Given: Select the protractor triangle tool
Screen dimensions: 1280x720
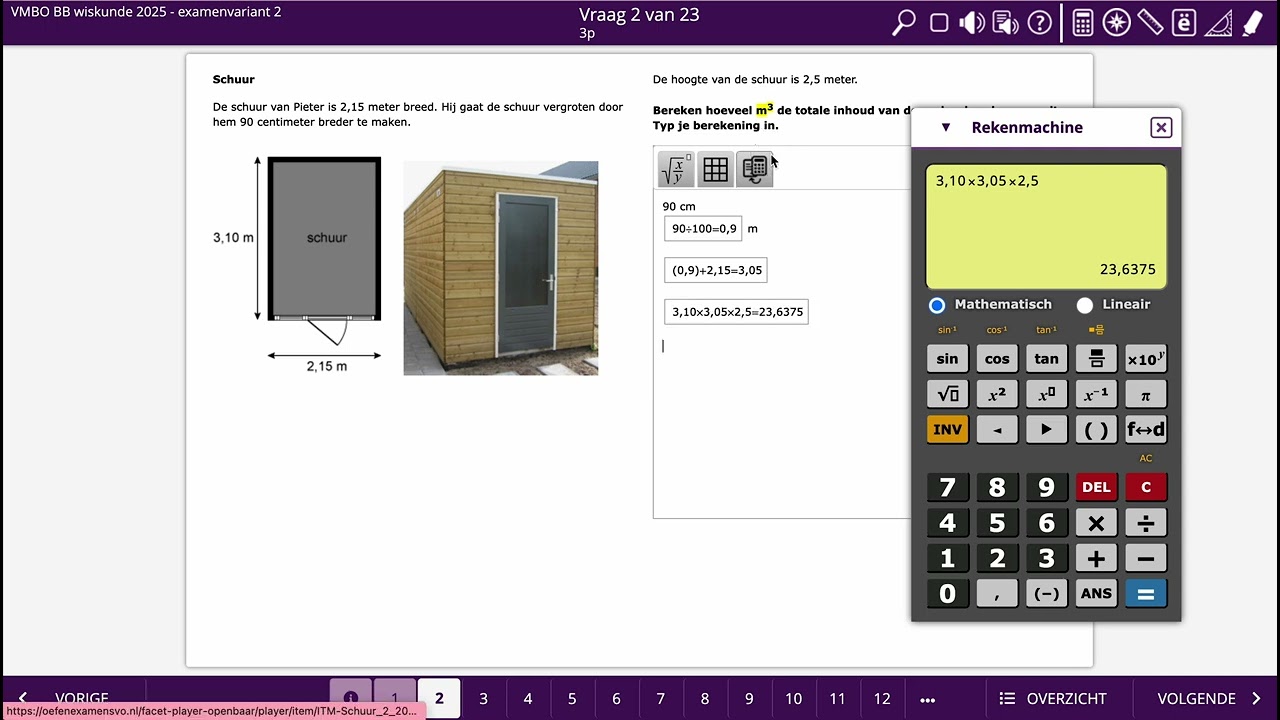Looking at the screenshot, I should click(1218, 23).
